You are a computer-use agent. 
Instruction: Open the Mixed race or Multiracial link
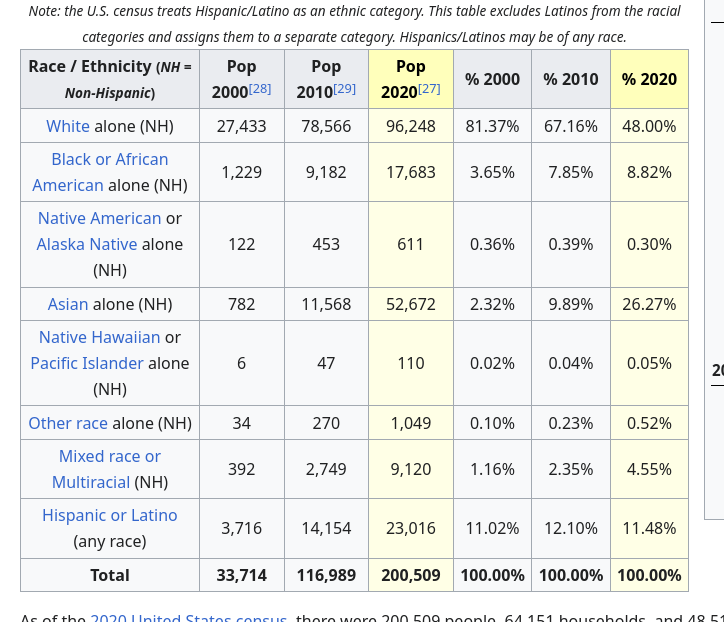coord(110,469)
